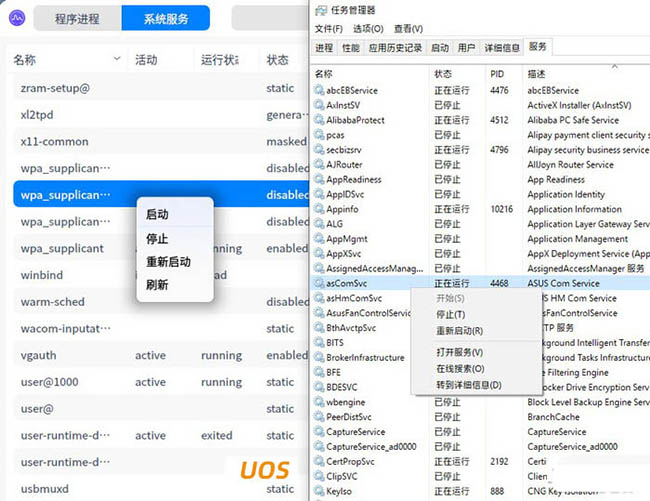The image size is (650, 501).
Task: Click gear icon of pcas service
Action: [x=319, y=135]
